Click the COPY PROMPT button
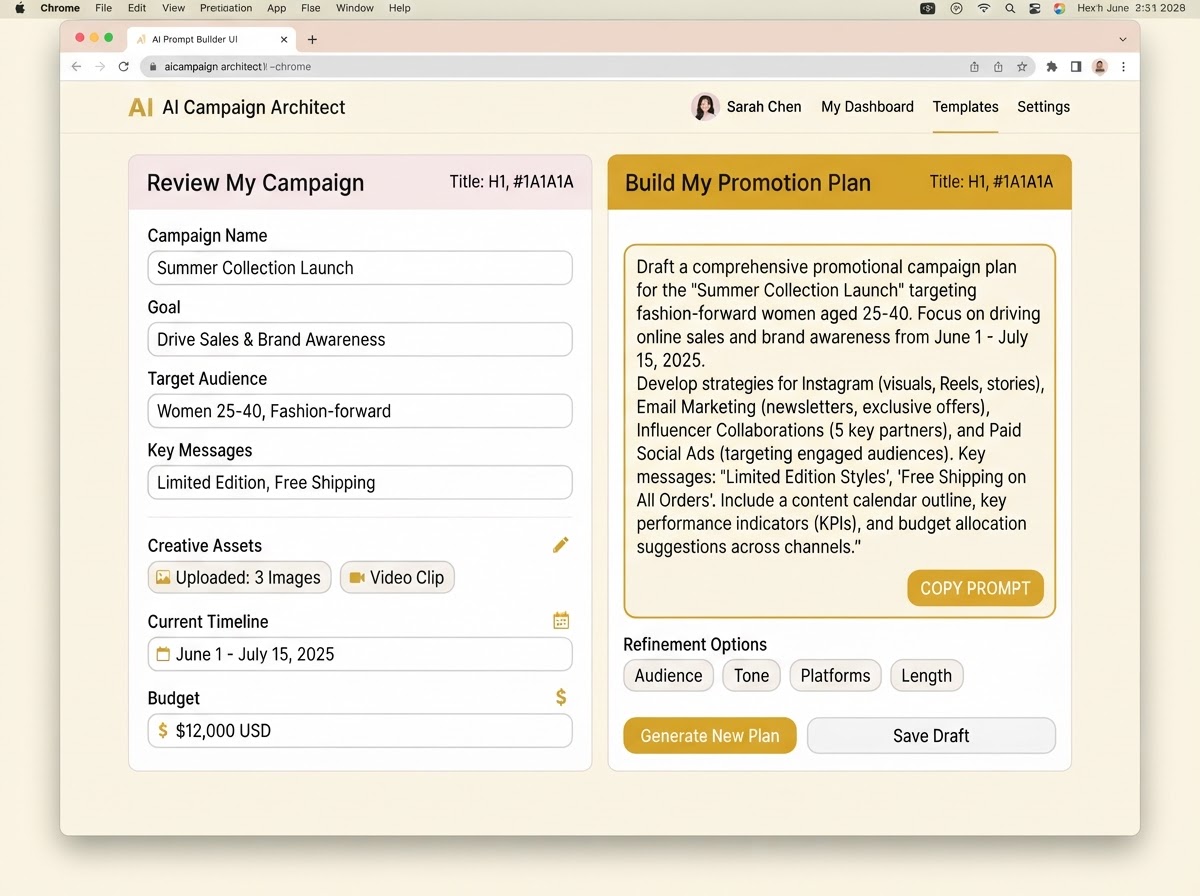Screen dimensions: 1200x896 pyautogui.click(x=975, y=588)
